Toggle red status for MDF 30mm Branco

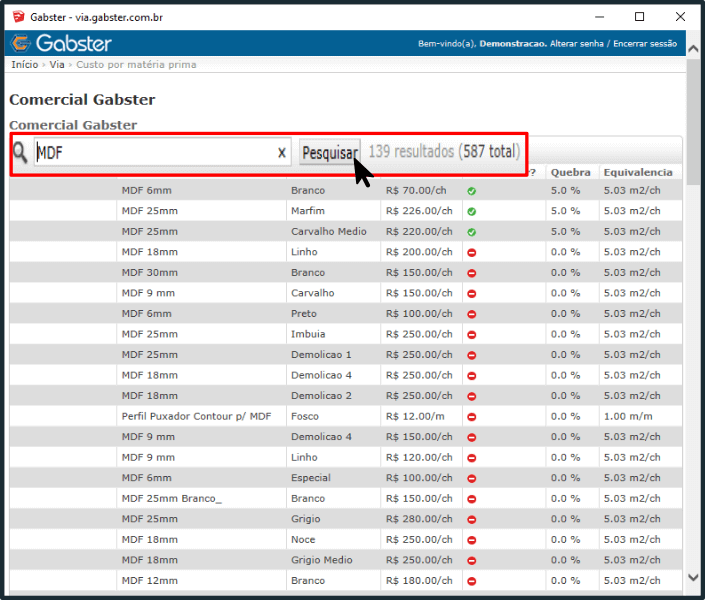[471, 273]
